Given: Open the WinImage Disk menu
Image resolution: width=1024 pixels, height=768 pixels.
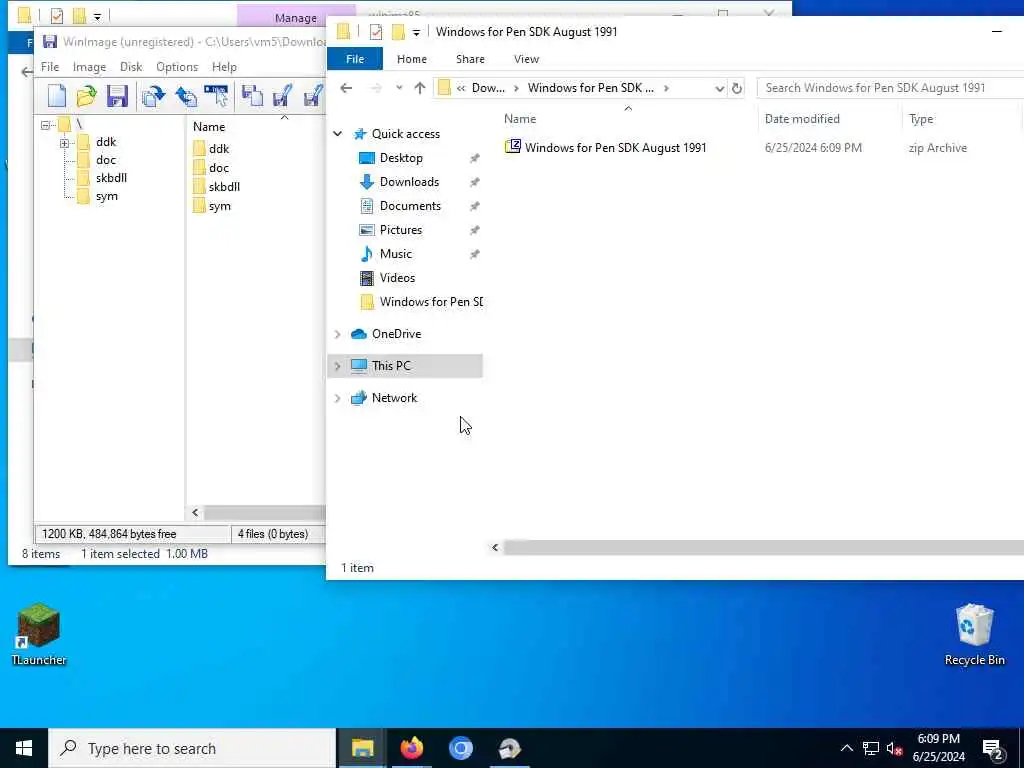Looking at the screenshot, I should click(x=131, y=67).
